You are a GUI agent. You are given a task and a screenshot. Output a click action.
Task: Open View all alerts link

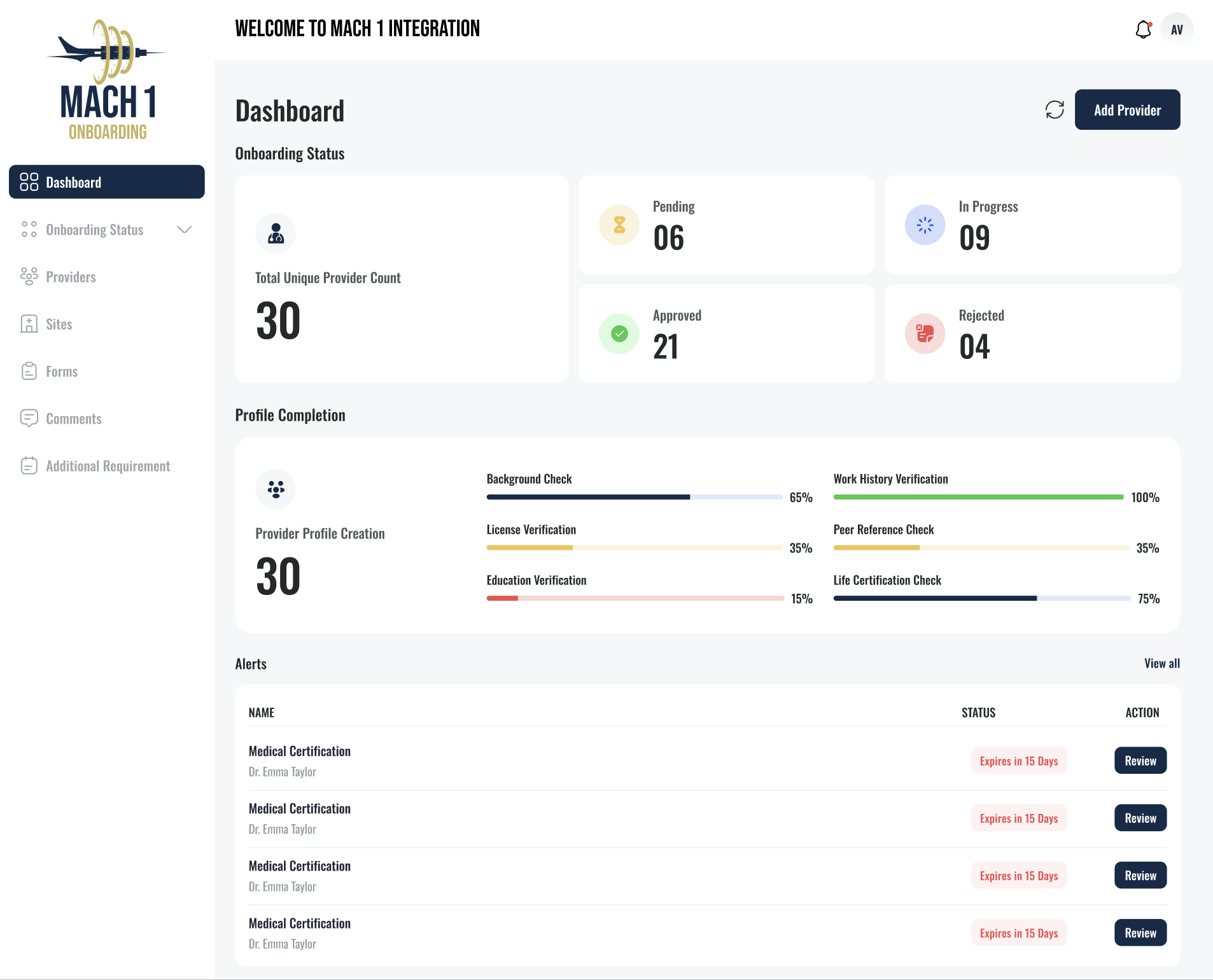click(1162, 663)
